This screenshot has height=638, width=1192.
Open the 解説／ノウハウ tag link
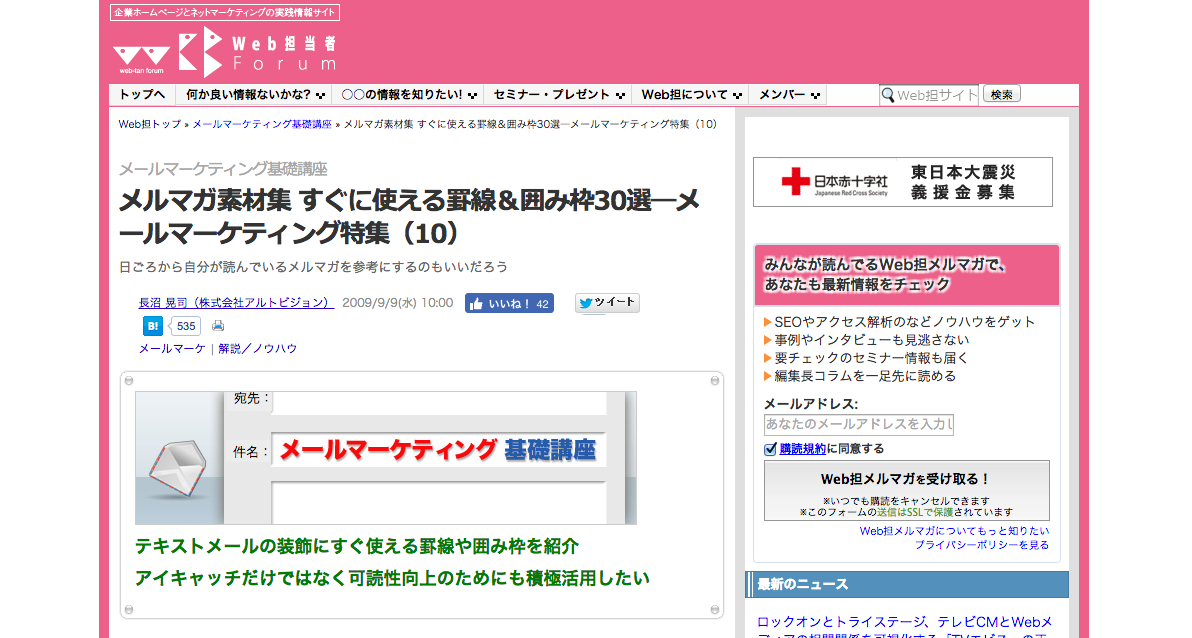(257, 348)
